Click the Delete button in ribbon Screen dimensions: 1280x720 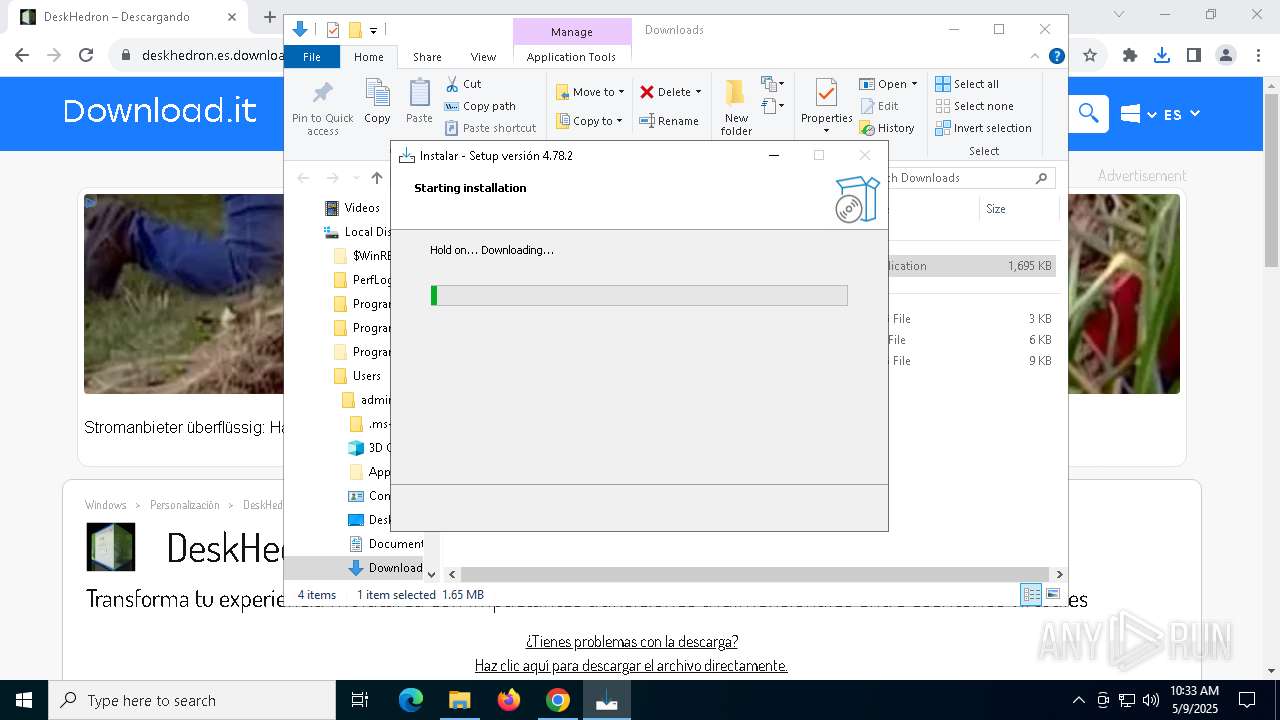[x=670, y=92]
